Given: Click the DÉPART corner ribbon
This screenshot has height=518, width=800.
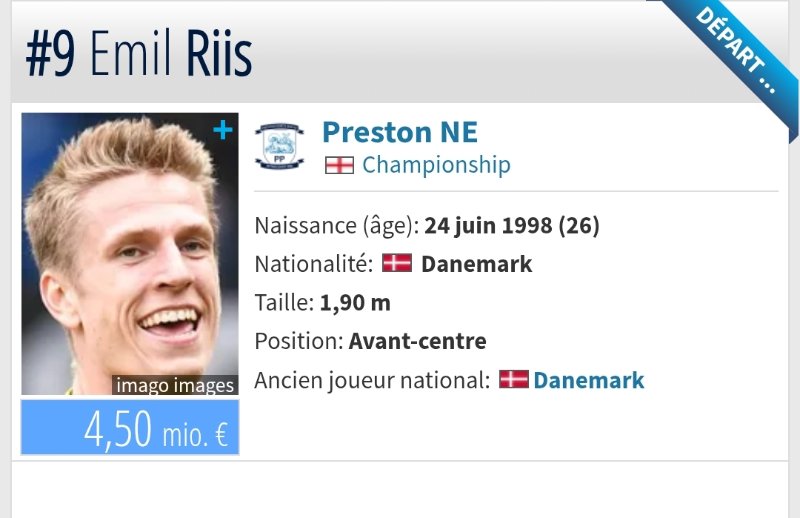Looking at the screenshot, I should (x=736, y=53).
